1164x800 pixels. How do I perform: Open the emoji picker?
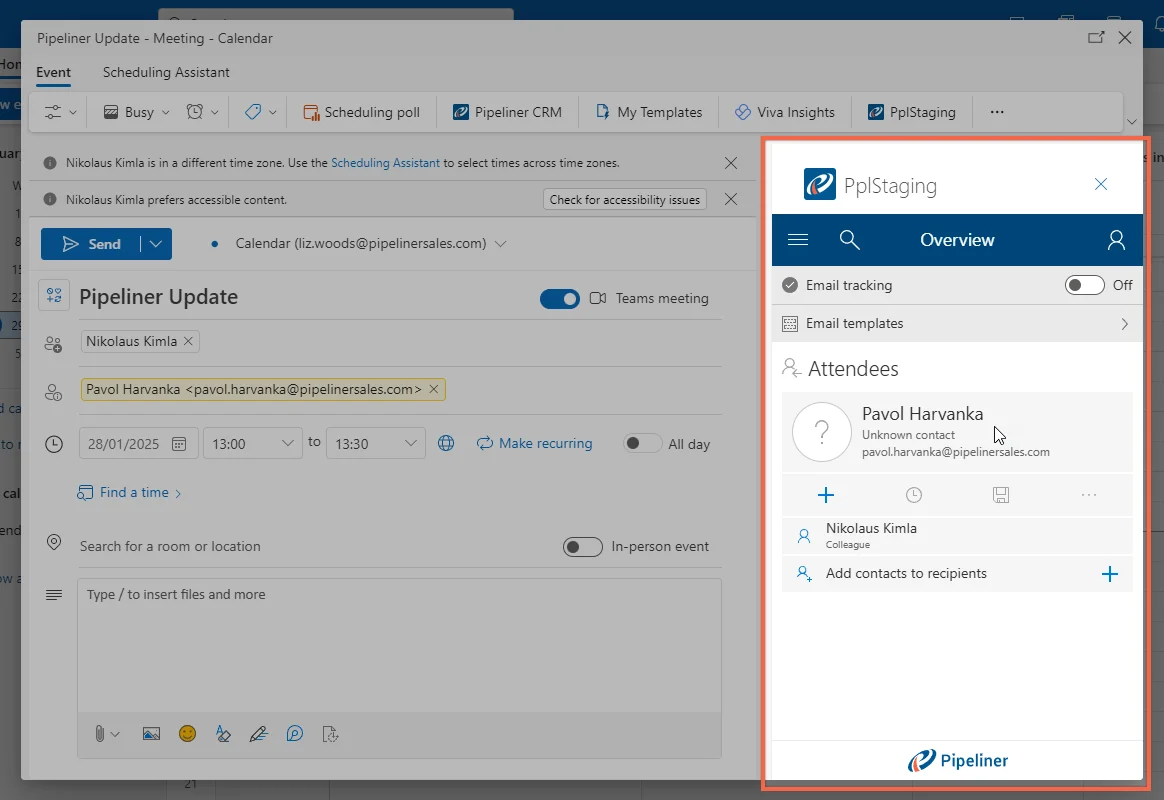coord(187,734)
